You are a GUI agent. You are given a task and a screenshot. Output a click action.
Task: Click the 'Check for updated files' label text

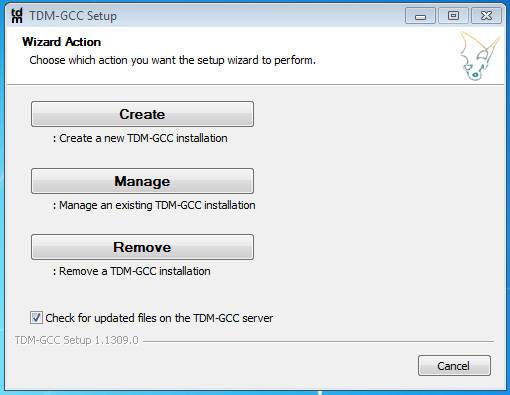tap(159, 318)
